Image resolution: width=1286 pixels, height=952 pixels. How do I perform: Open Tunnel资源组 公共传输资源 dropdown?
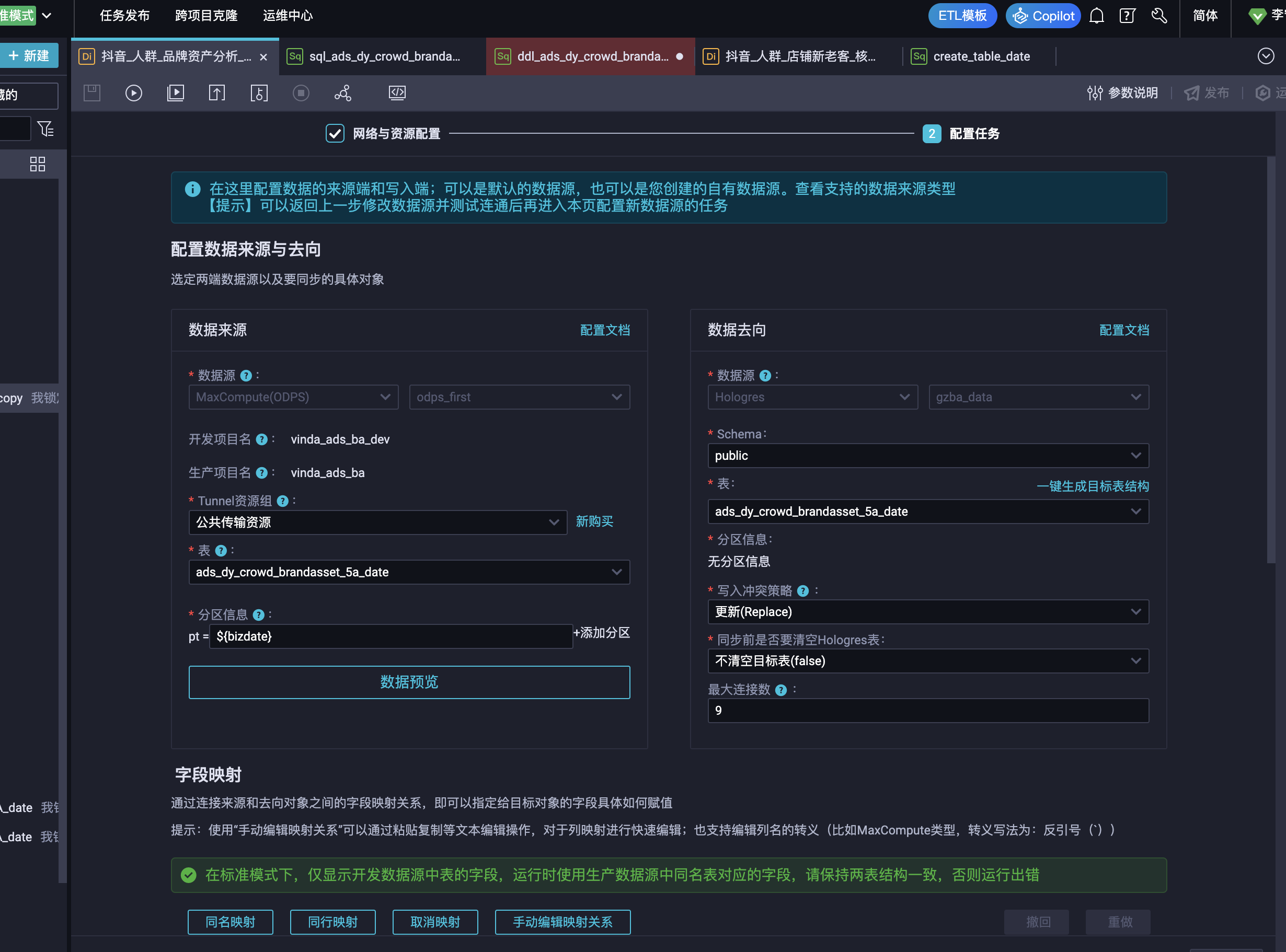coord(377,522)
